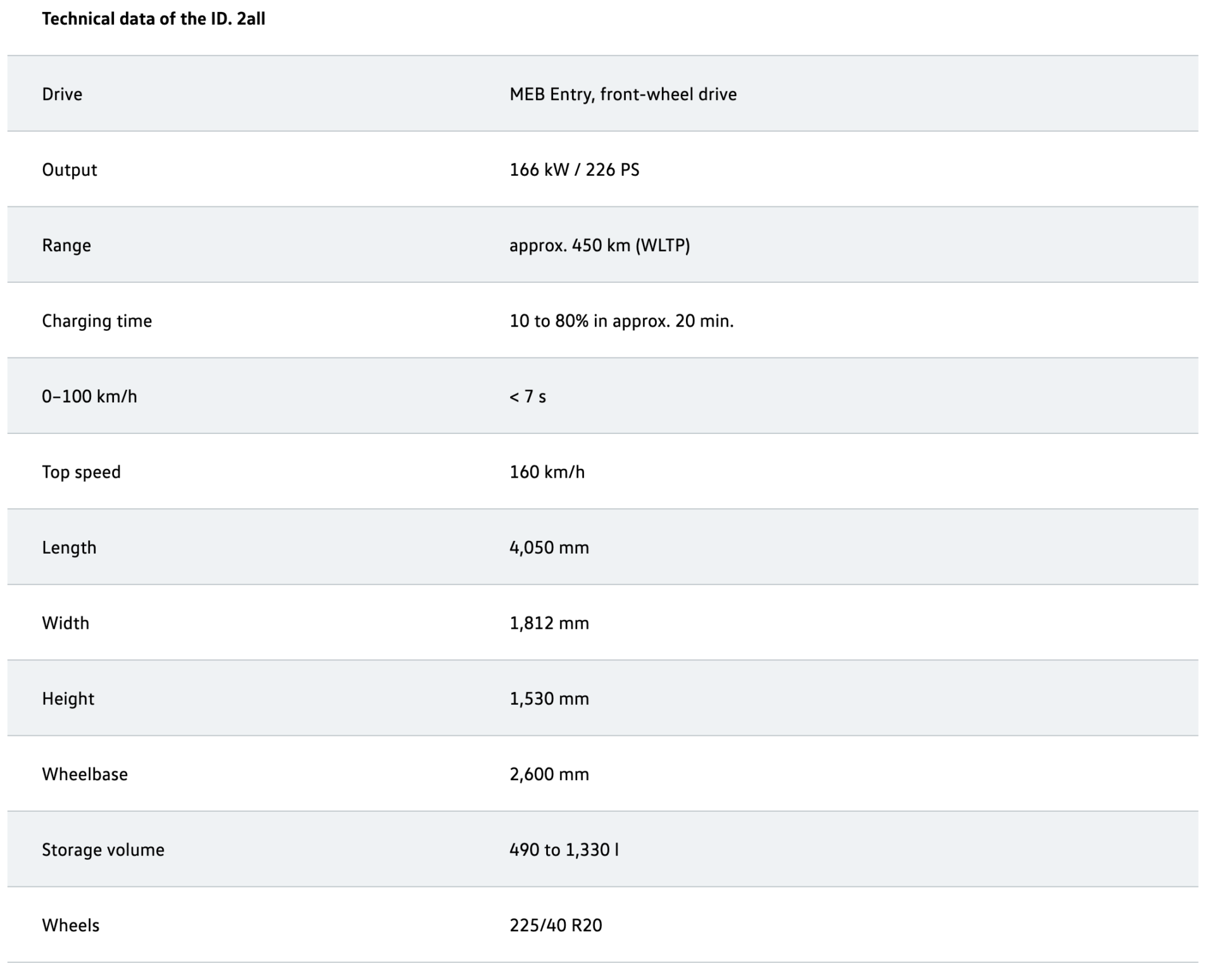1215x980 pixels.
Task: Select the '2,600 mm' wheelbase value
Action: pyautogui.click(x=549, y=774)
